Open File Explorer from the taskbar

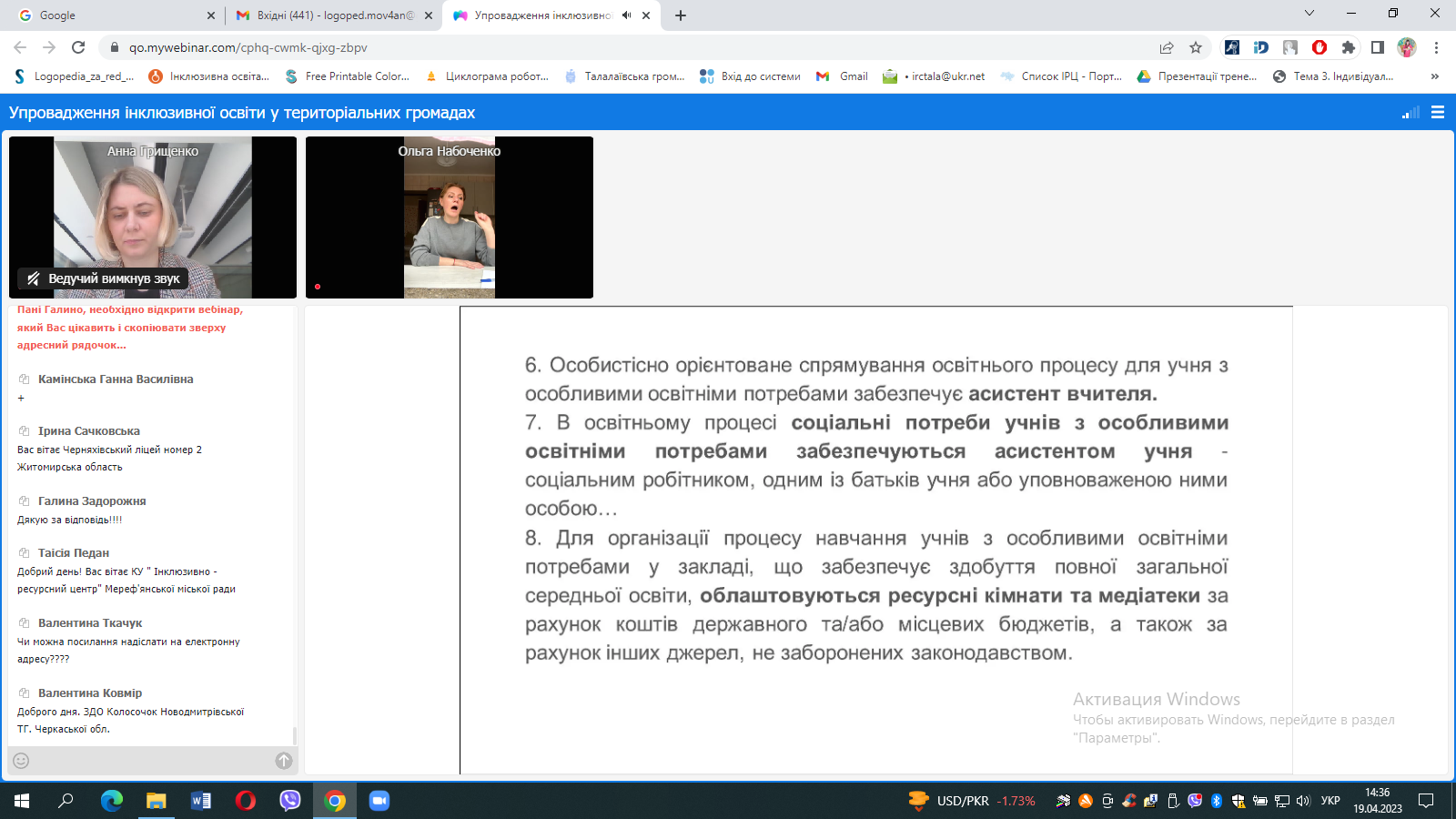point(157,801)
